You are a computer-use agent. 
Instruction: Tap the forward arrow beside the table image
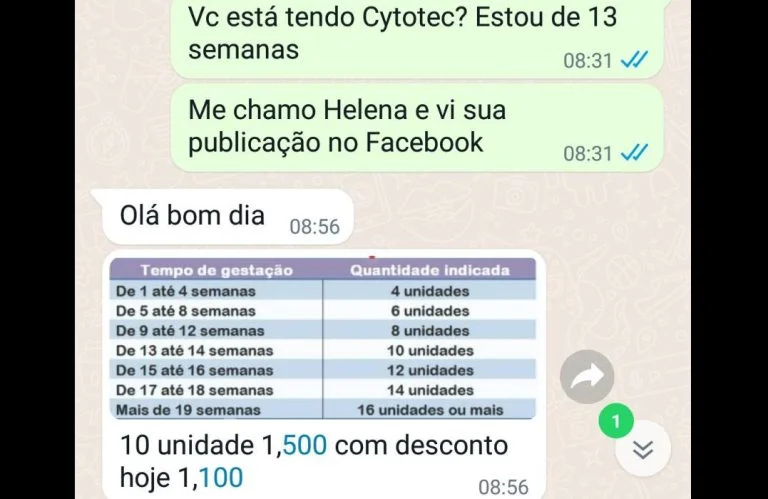[x=587, y=377]
